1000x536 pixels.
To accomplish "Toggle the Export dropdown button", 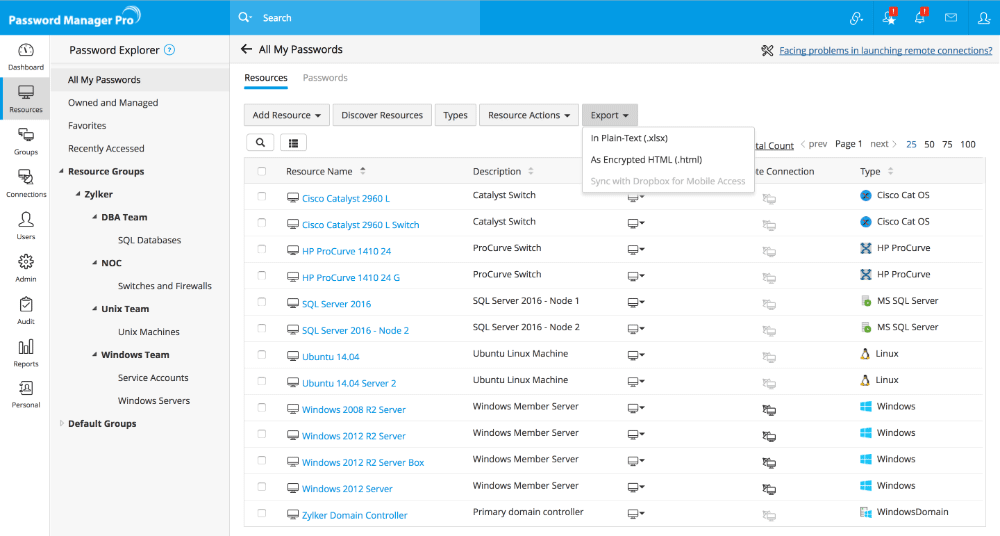I will click(x=609, y=115).
